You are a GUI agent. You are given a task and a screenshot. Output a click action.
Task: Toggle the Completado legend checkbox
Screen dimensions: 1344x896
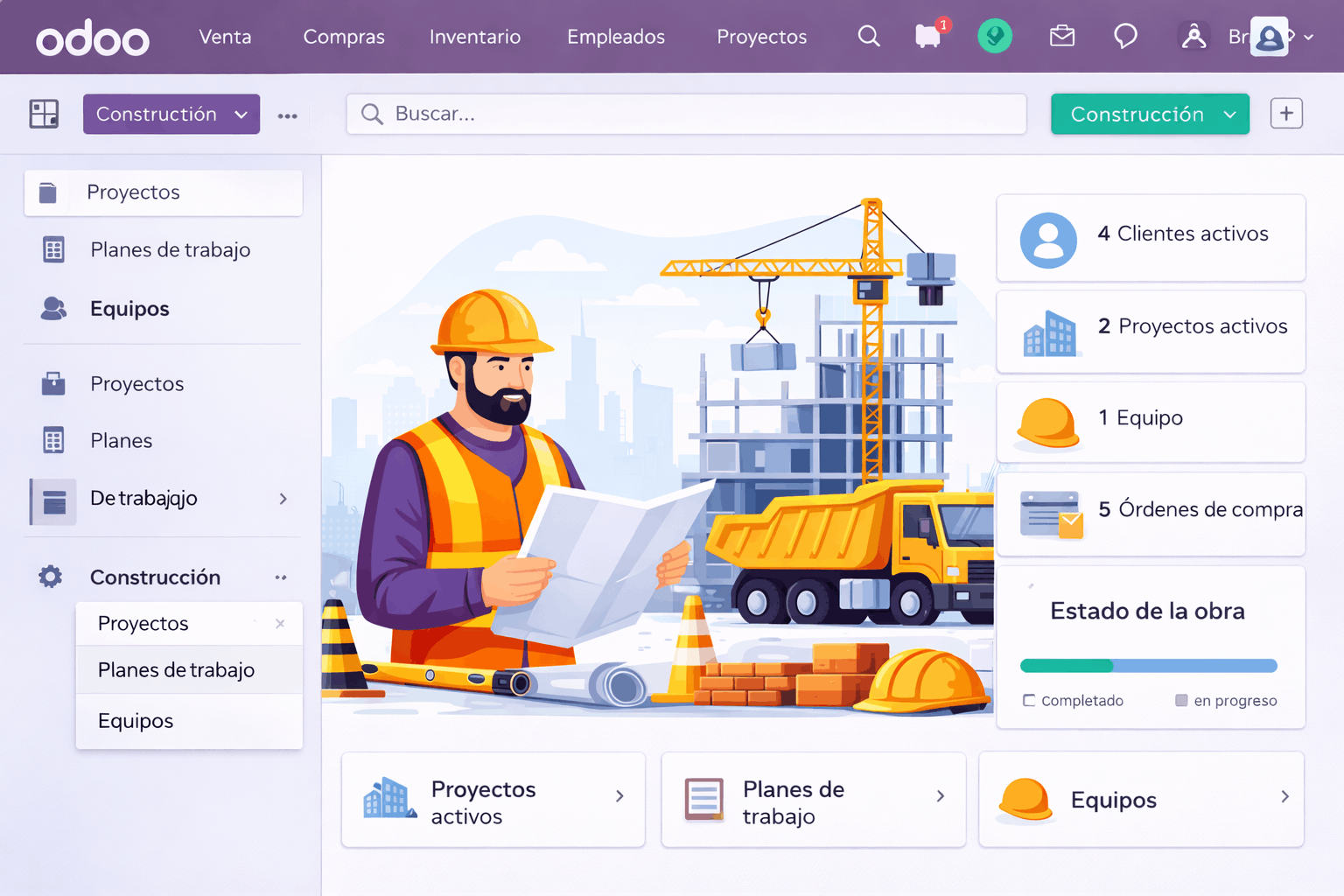coord(1029,701)
